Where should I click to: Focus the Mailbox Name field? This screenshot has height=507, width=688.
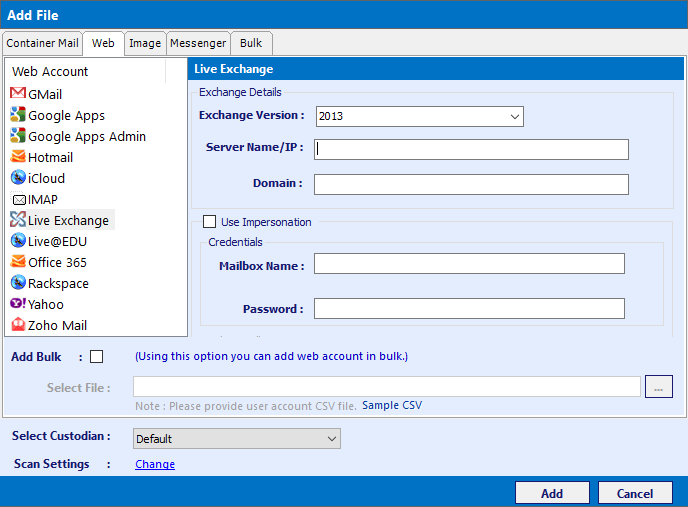coord(469,263)
